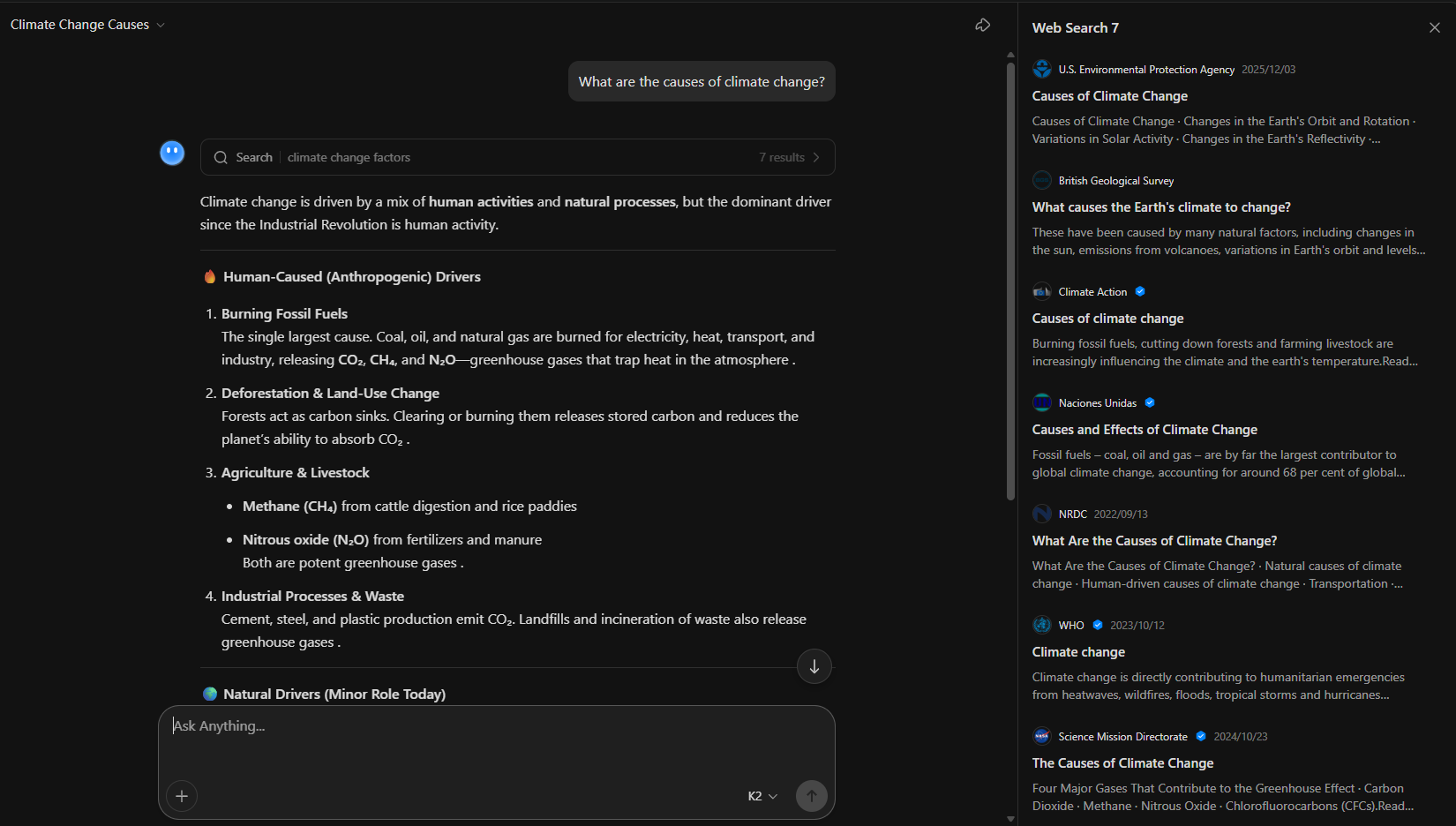
Task: Click the share arrow icon
Action: tap(982, 26)
